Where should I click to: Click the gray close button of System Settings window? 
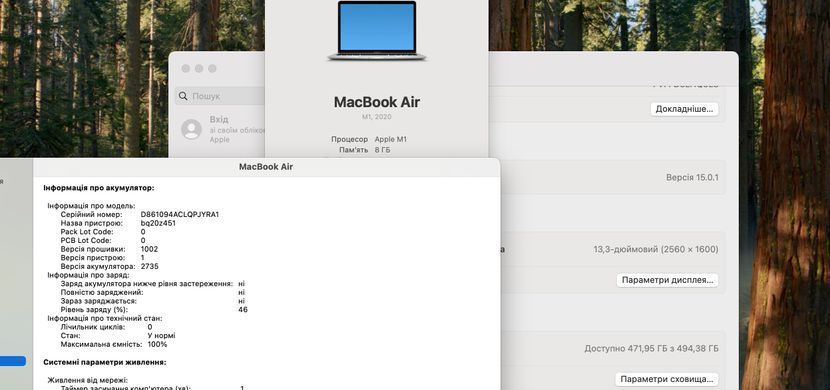pos(185,68)
